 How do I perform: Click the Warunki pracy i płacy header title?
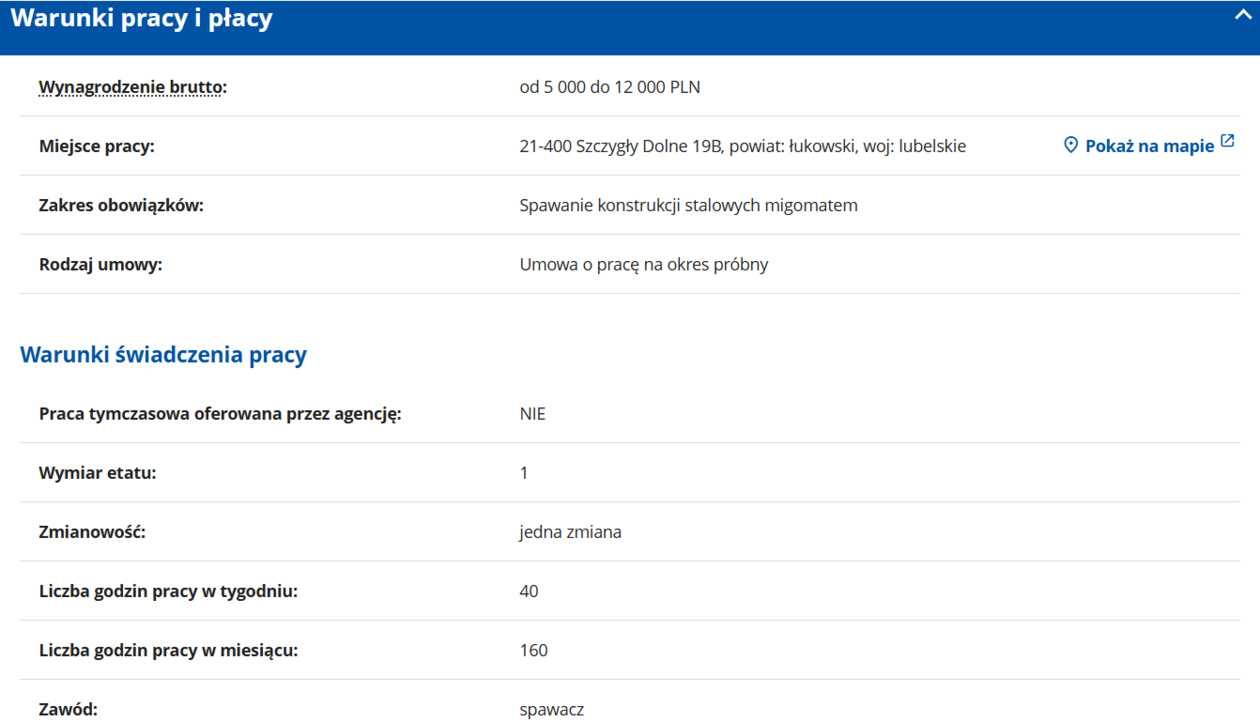141,18
